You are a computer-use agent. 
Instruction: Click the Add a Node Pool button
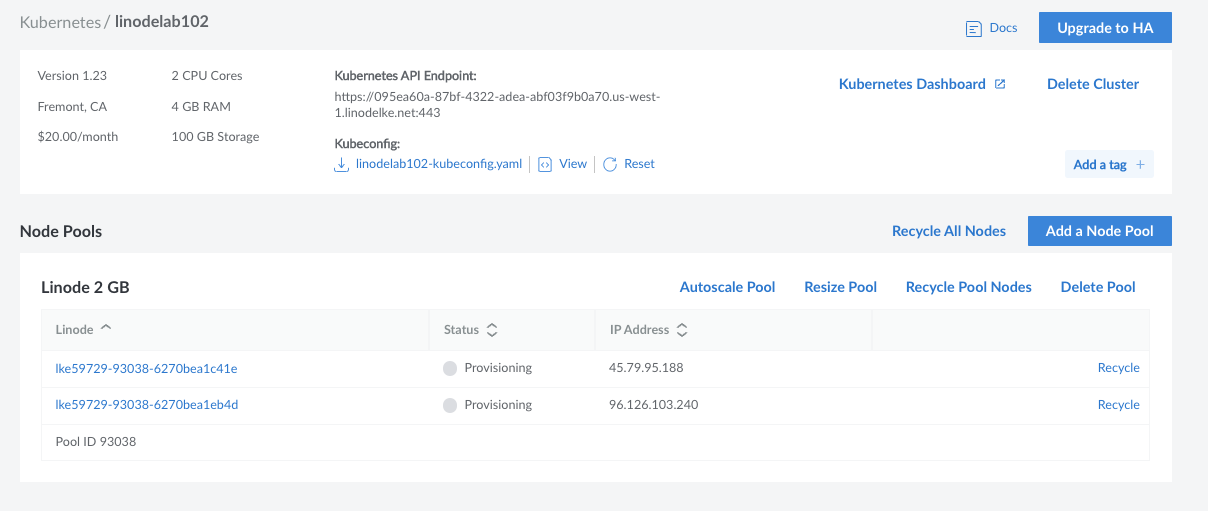(x=1099, y=231)
